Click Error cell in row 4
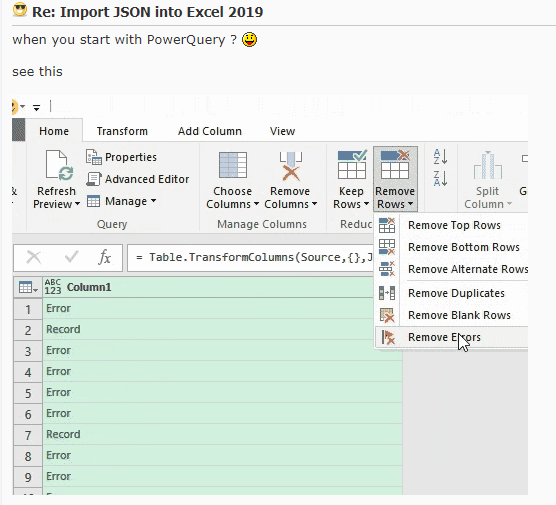 pos(223,371)
